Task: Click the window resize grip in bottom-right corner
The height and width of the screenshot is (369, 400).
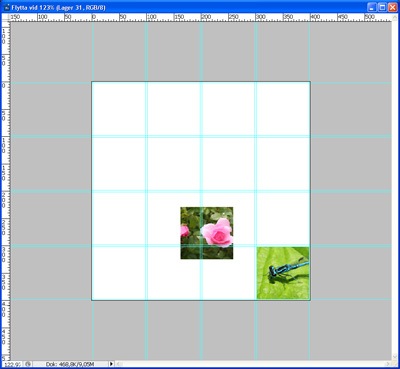Action: [x=394, y=364]
